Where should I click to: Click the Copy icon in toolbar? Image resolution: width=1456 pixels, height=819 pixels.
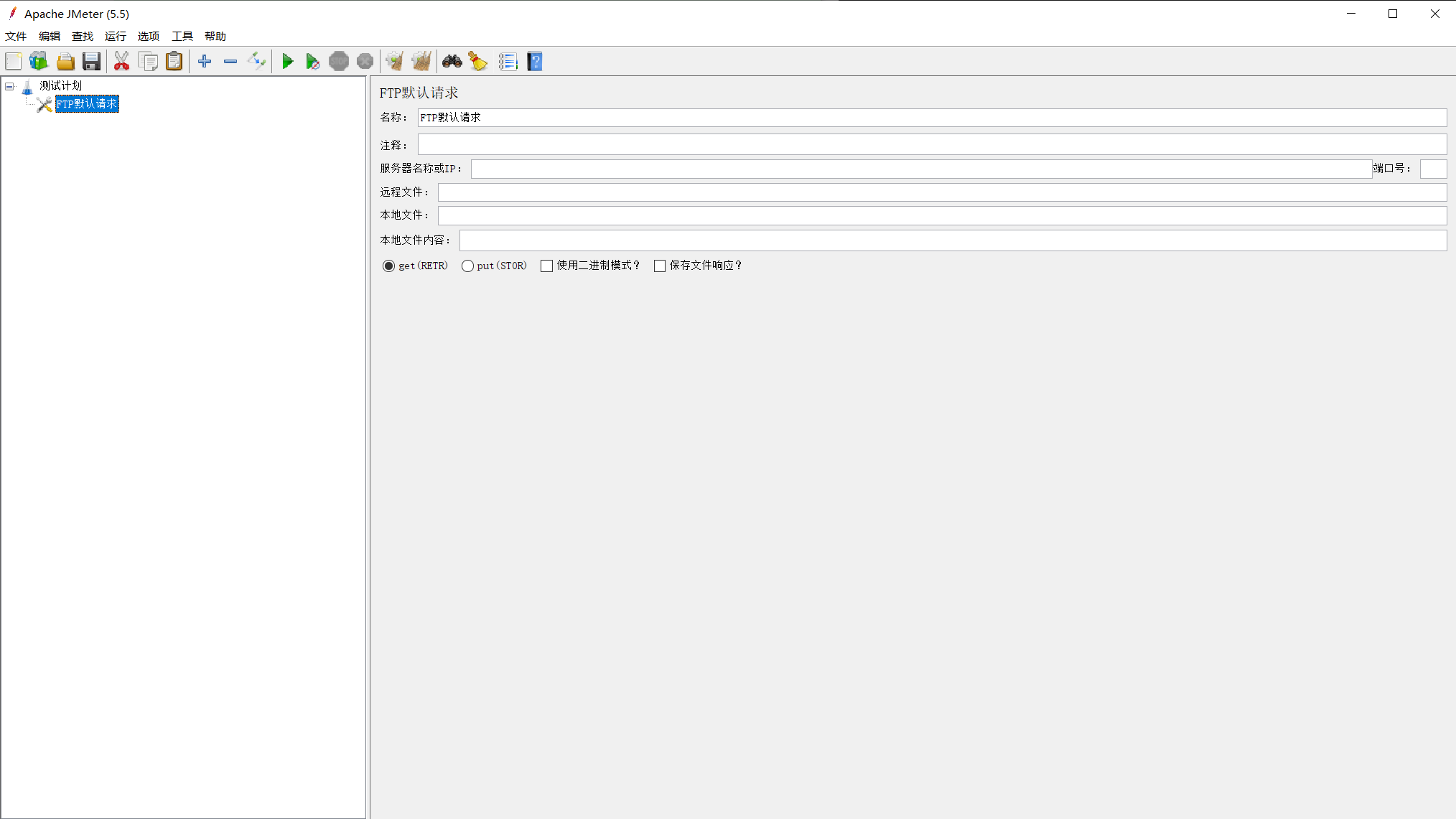[148, 62]
